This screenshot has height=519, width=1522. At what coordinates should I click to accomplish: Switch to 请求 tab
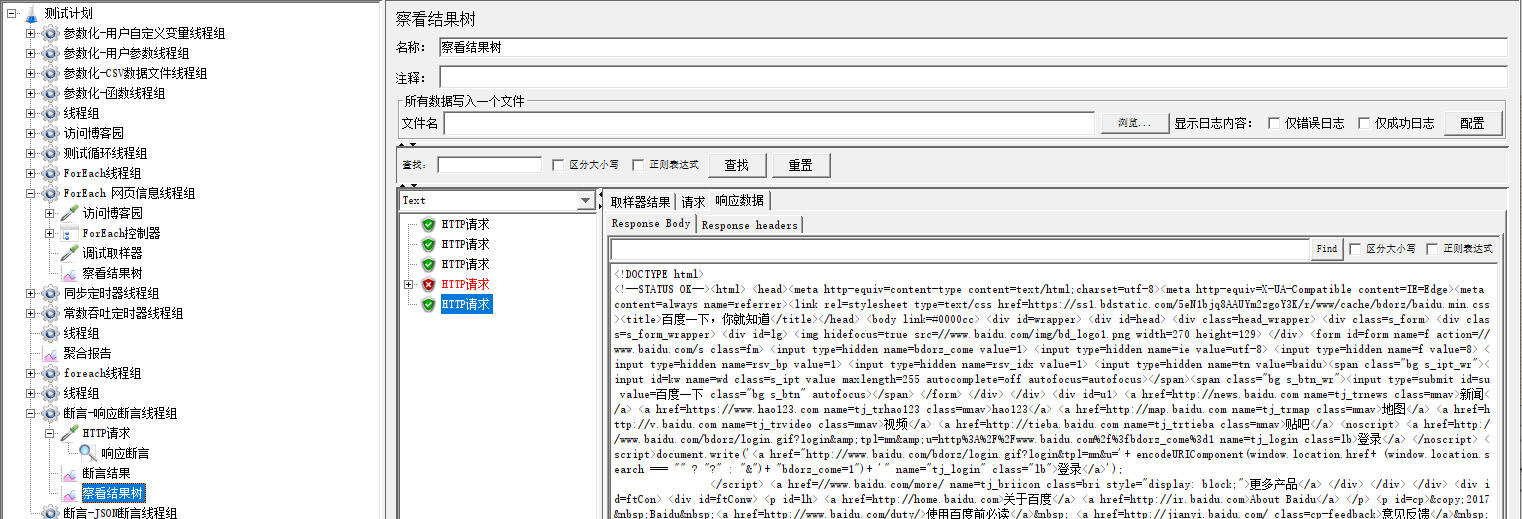(693, 201)
